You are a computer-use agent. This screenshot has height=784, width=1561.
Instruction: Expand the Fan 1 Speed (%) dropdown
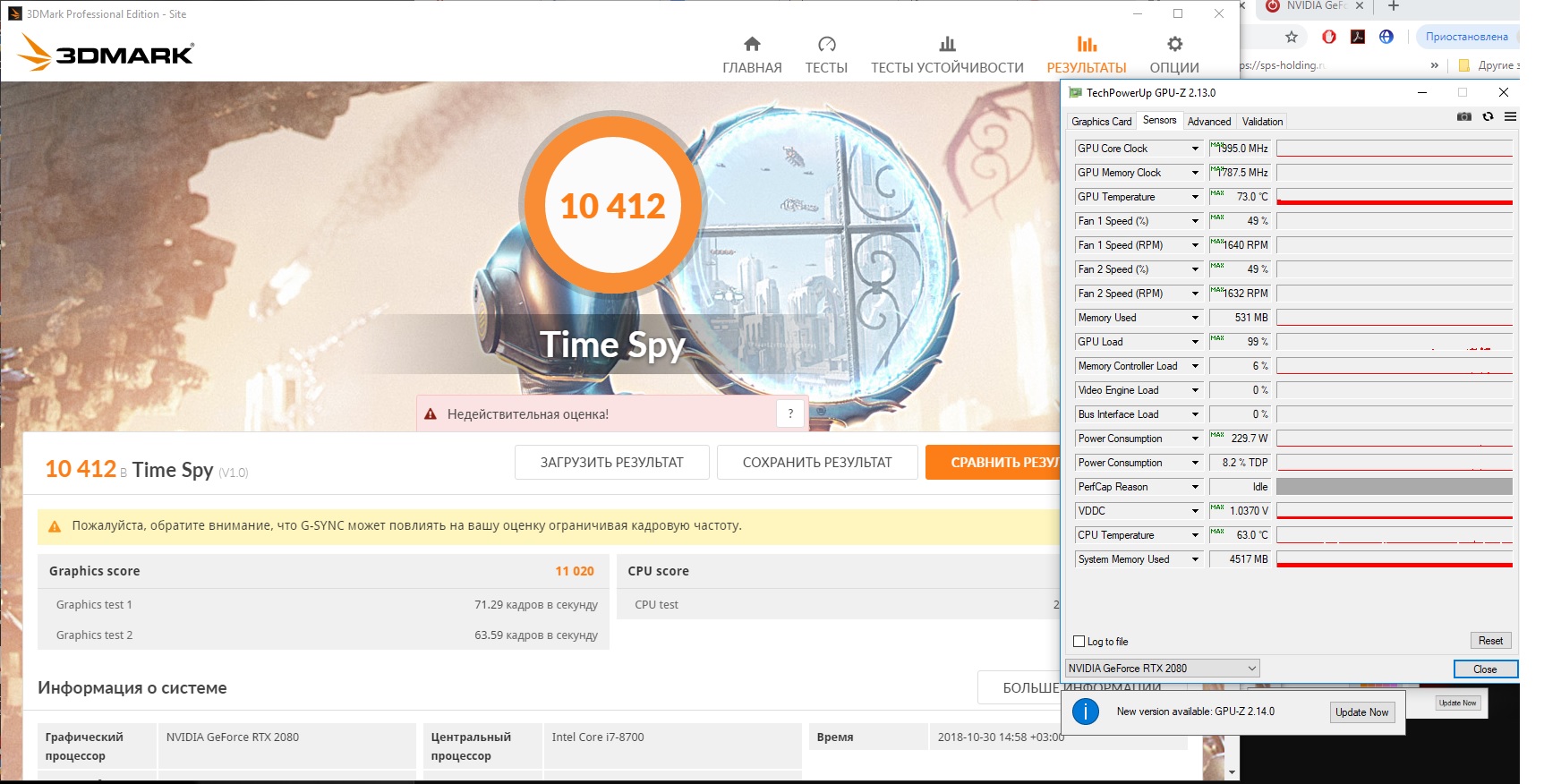[x=1194, y=221]
